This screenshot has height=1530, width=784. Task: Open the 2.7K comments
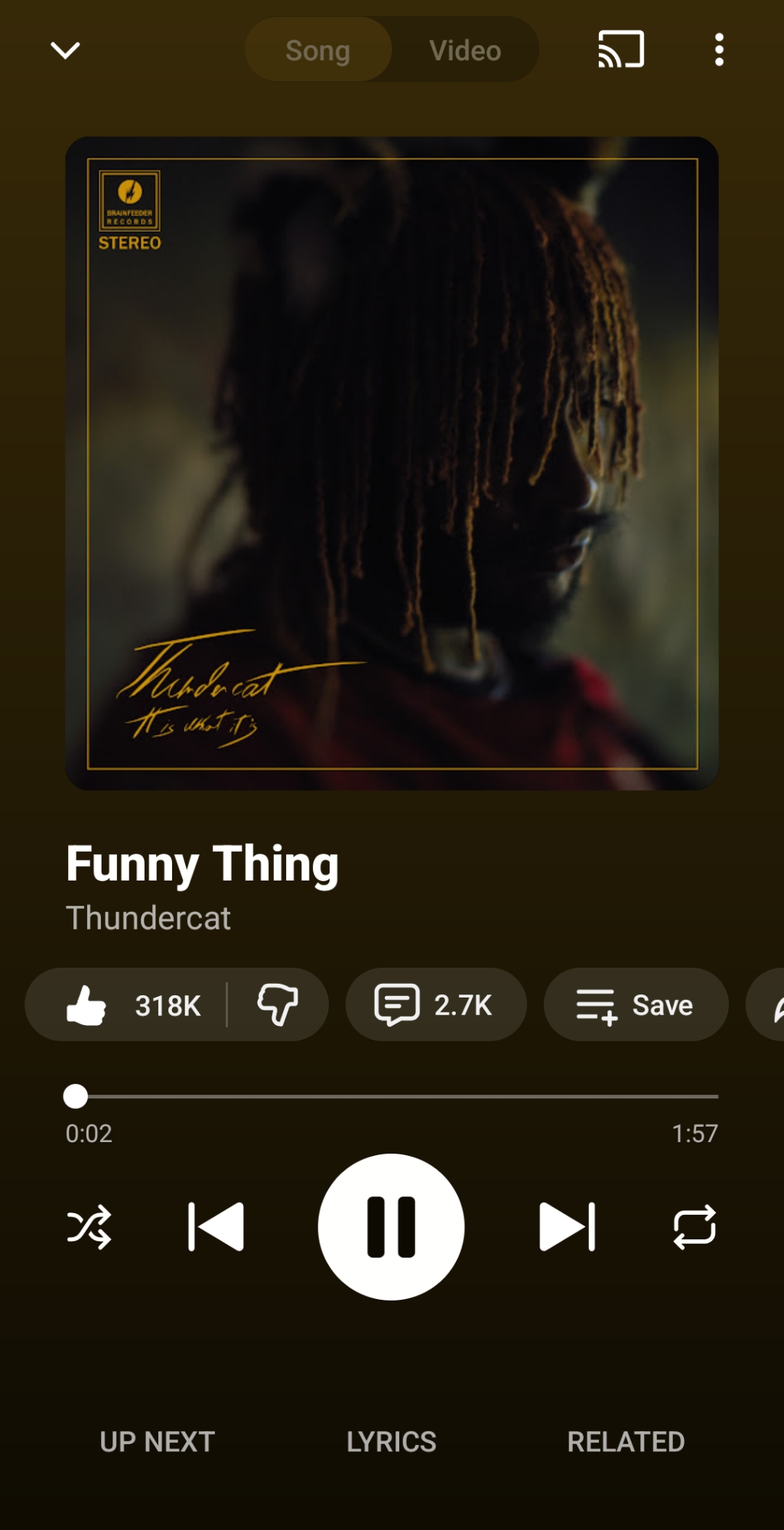coord(436,1004)
